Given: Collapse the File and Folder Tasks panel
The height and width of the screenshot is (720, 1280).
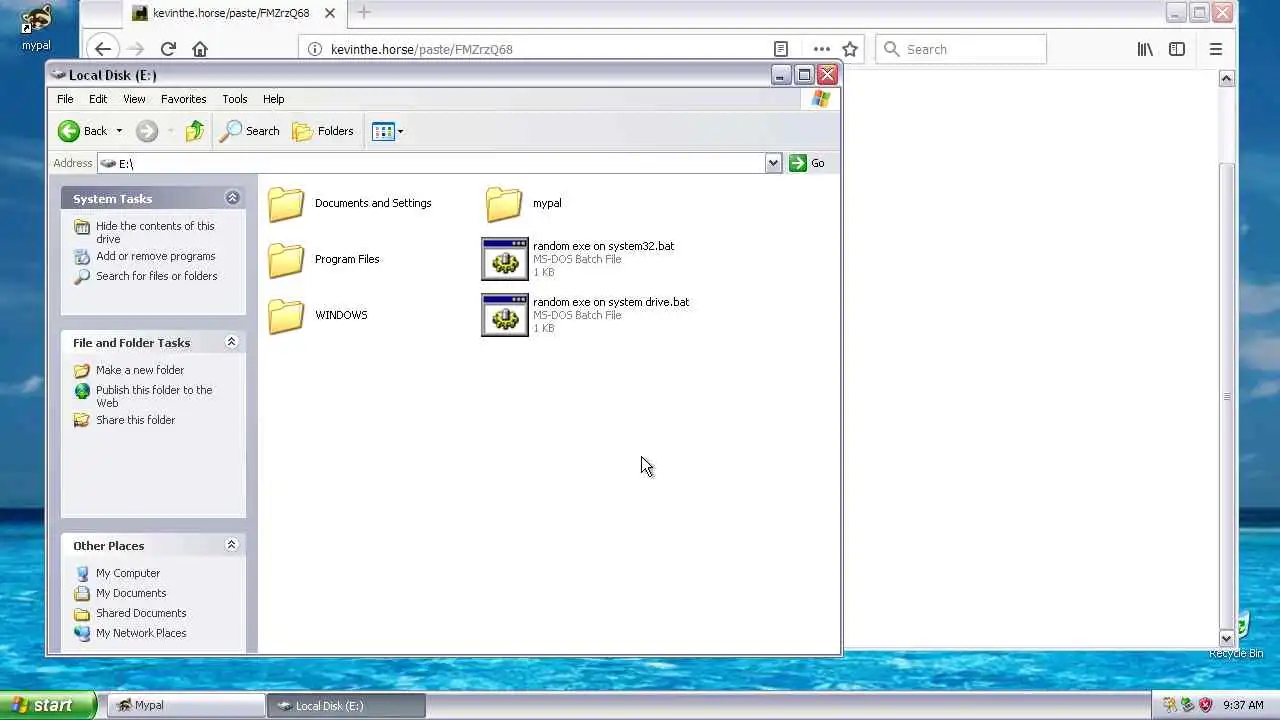Looking at the screenshot, I should tap(232, 342).
